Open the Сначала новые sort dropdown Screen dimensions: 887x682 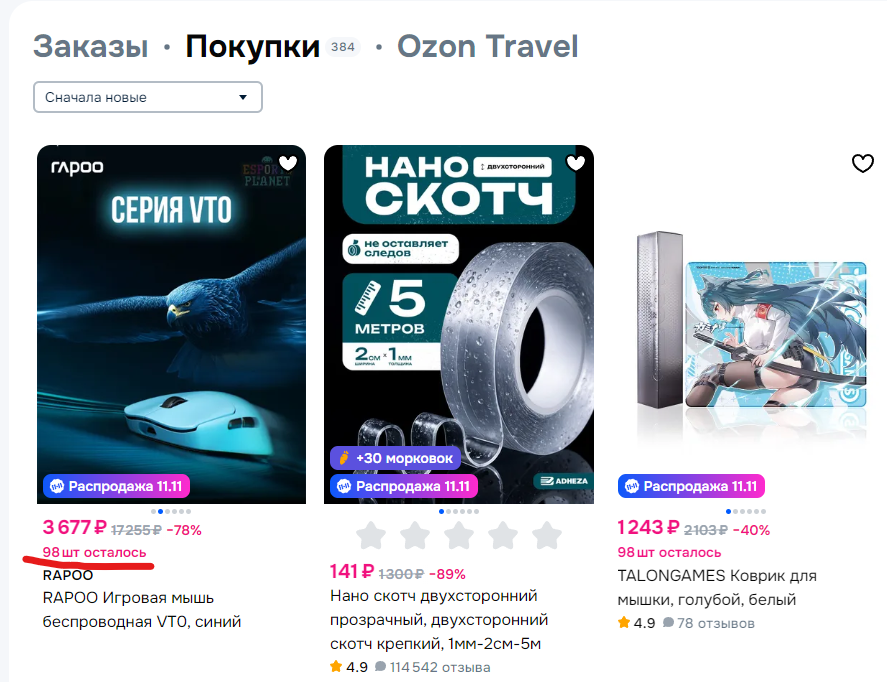pyautogui.click(x=148, y=97)
